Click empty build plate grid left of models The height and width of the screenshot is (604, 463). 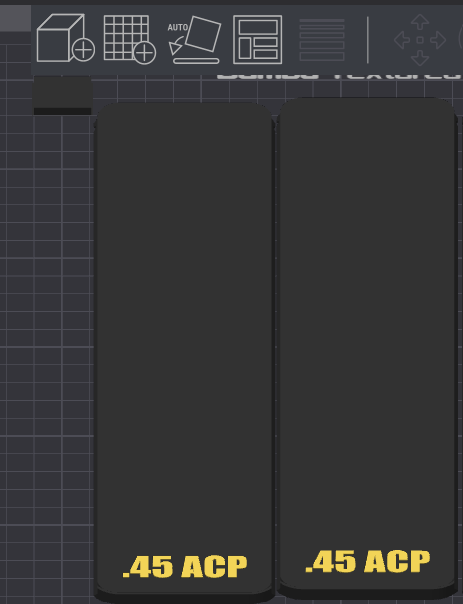pyautogui.click(x=46, y=308)
